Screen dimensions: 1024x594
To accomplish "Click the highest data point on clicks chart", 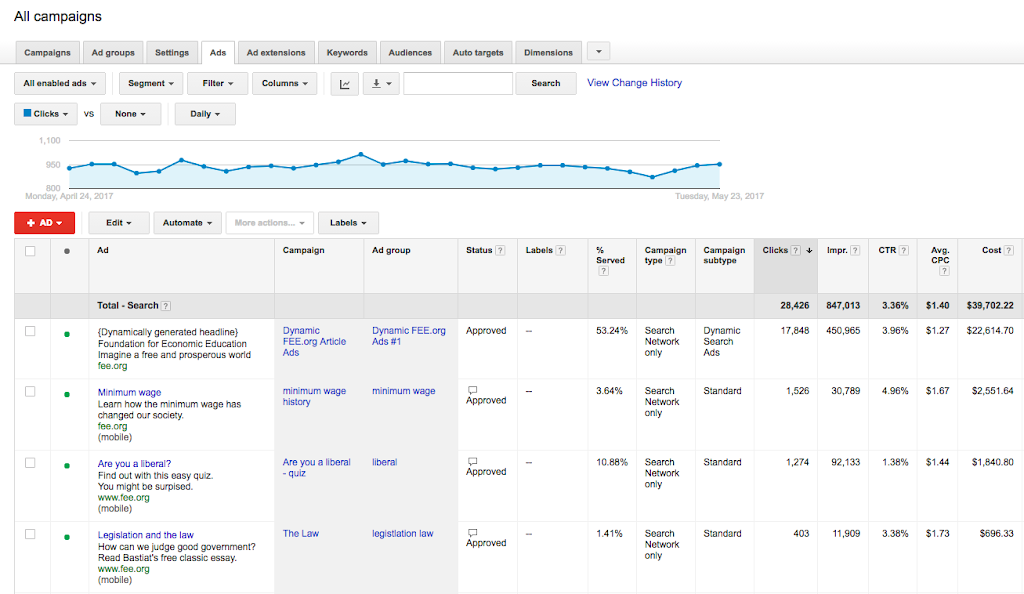I will [x=360, y=155].
